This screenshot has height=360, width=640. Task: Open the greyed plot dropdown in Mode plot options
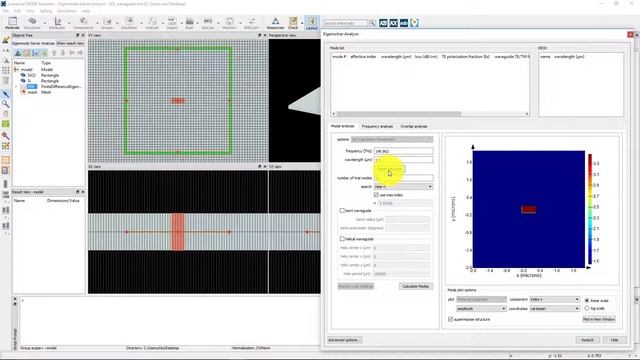(x=481, y=300)
